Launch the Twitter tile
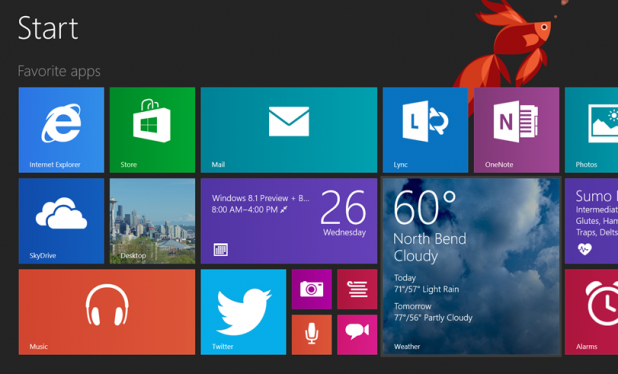 click(243, 312)
